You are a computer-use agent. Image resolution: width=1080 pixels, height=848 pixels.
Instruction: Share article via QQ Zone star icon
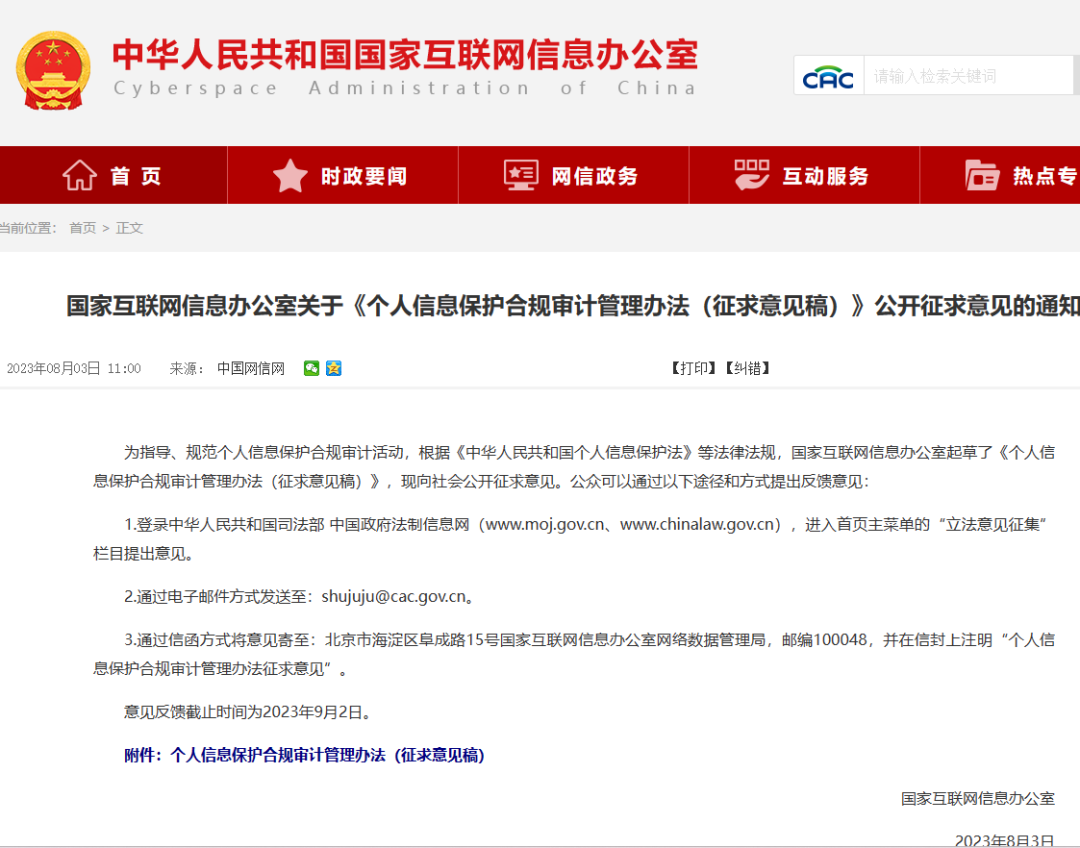334,368
